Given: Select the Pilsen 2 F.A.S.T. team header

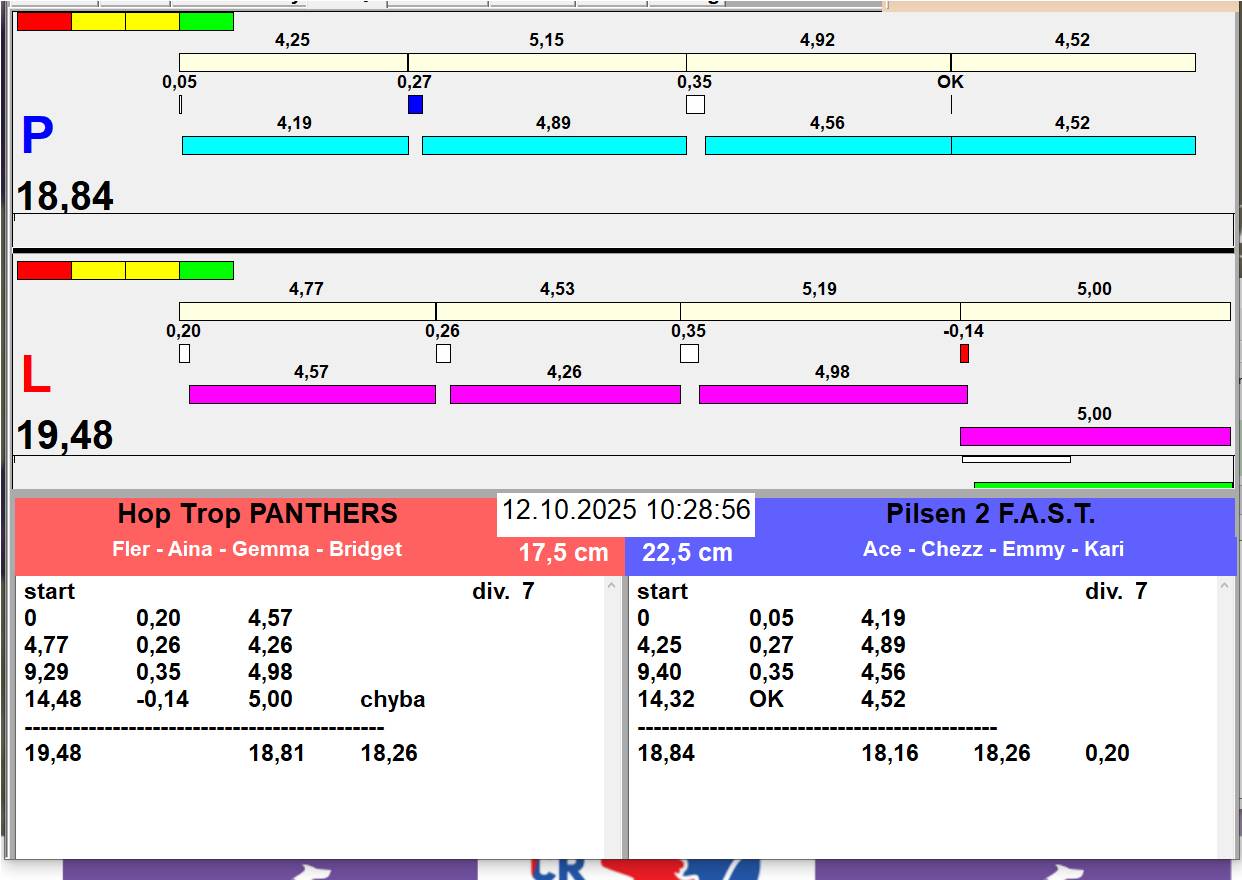Looking at the screenshot, I should [x=990, y=514].
